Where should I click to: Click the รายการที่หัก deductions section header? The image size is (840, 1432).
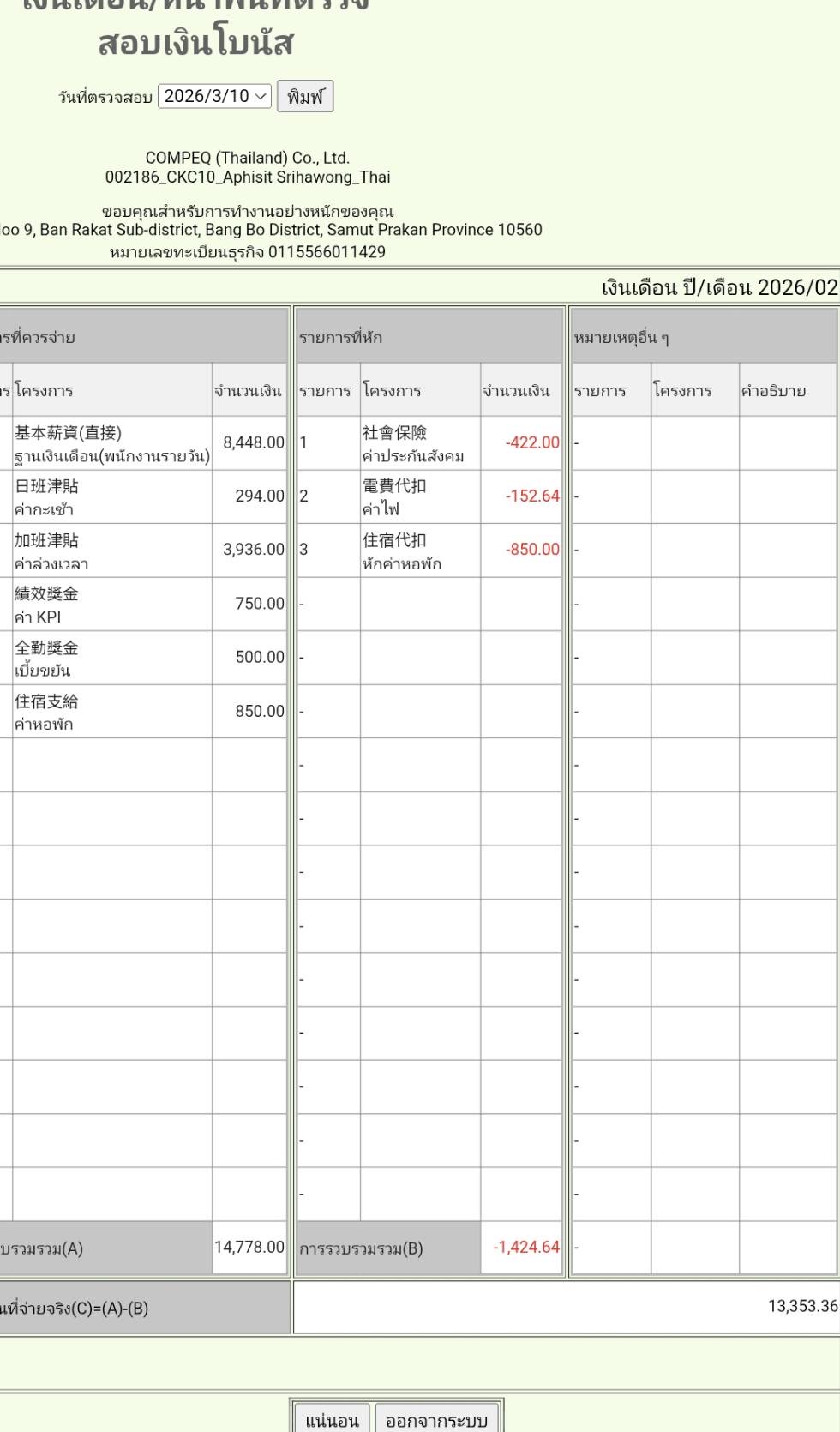point(340,337)
